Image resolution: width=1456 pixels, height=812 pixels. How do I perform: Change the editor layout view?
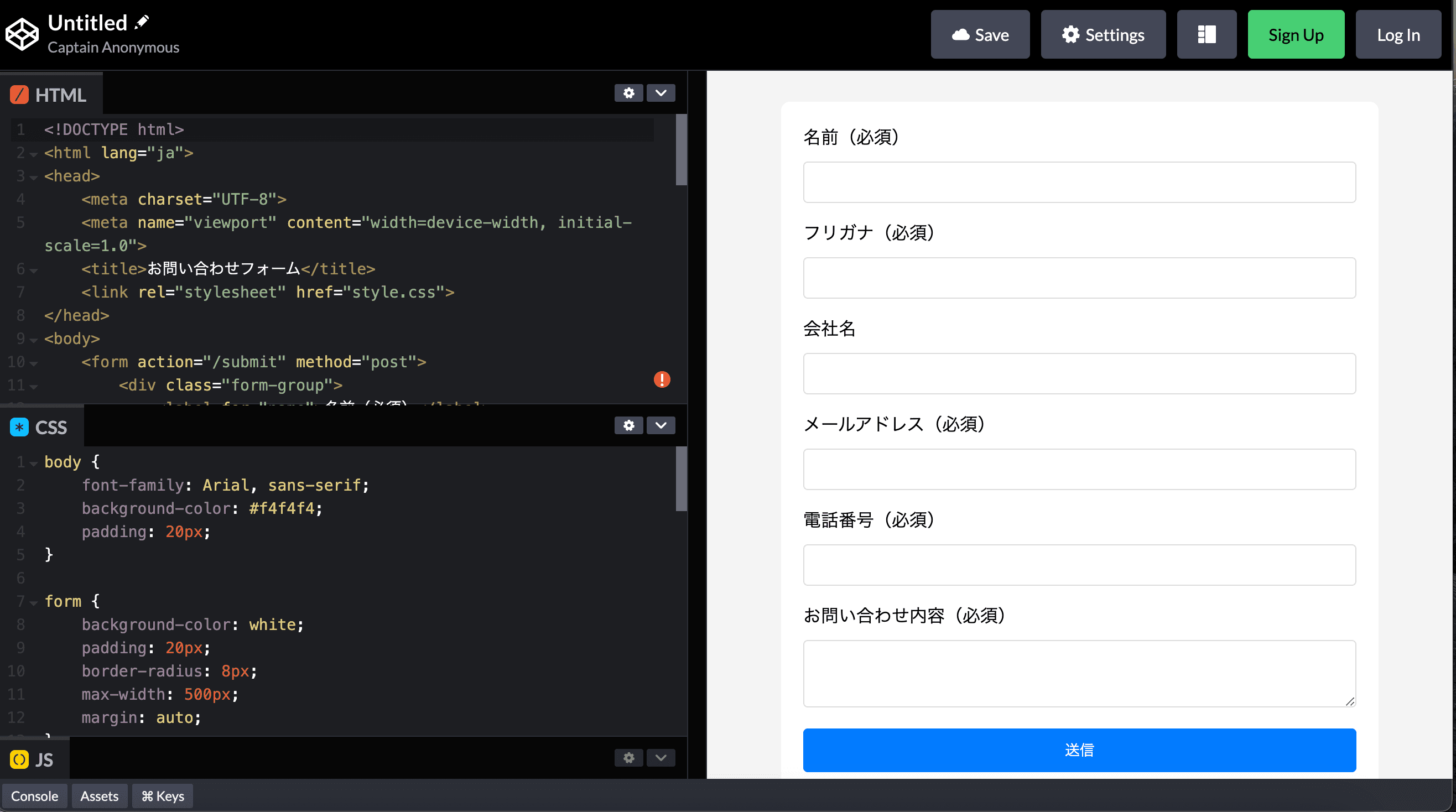tap(1206, 34)
